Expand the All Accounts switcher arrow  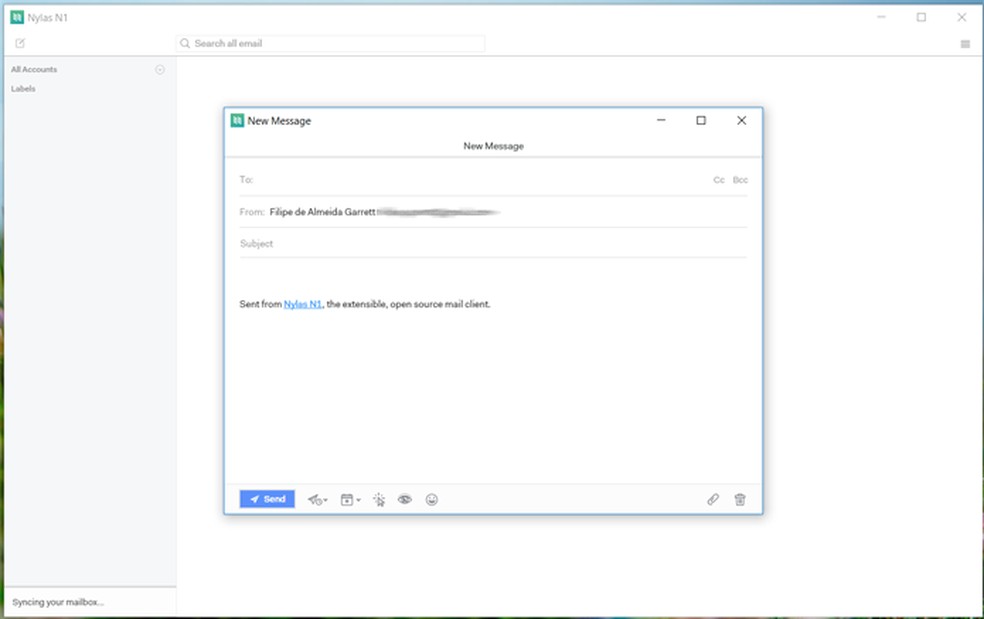click(160, 70)
